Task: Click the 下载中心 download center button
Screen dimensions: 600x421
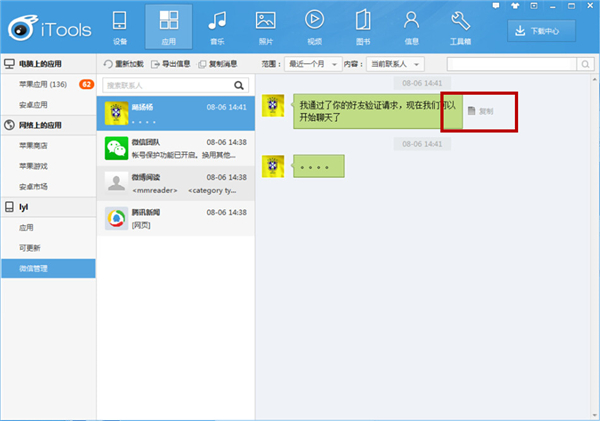Action: [x=541, y=31]
